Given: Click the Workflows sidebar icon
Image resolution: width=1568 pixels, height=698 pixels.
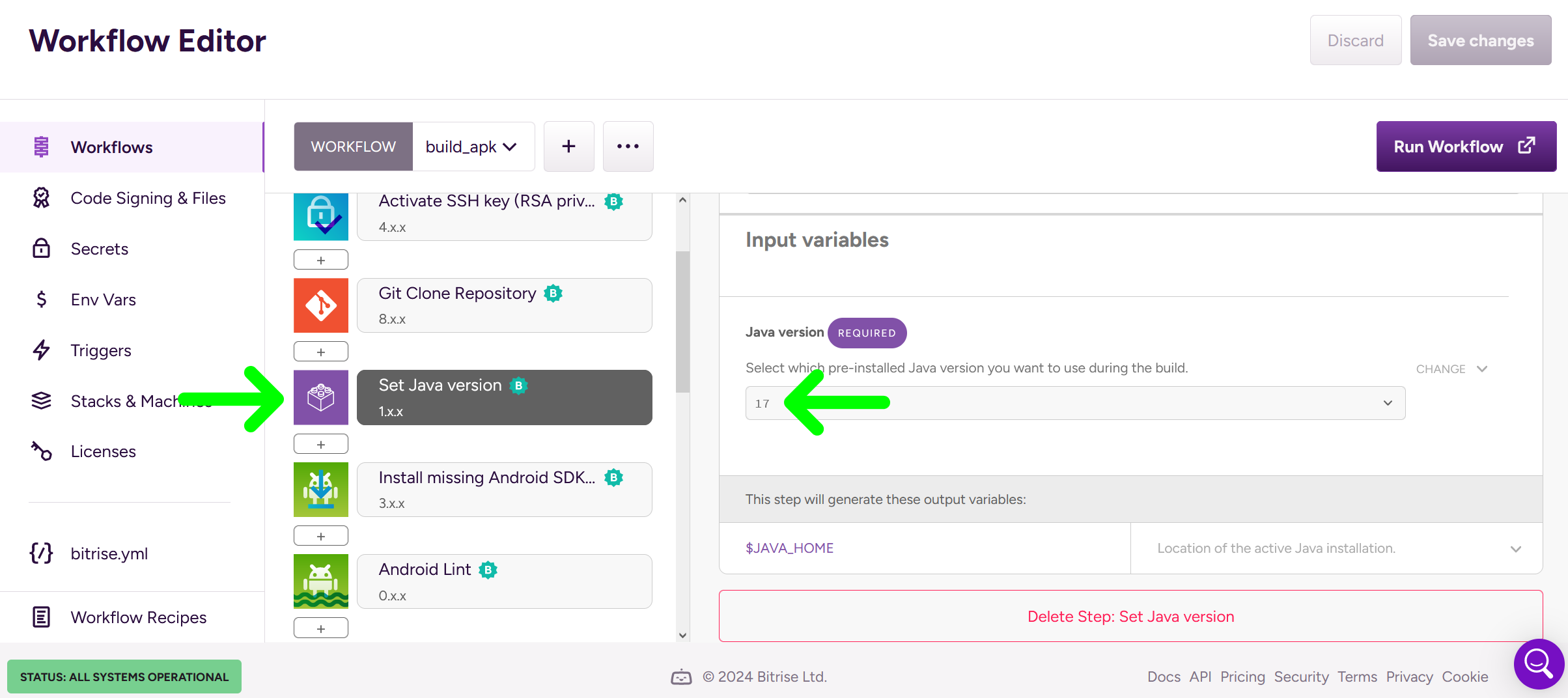Looking at the screenshot, I should pyautogui.click(x=41, y=147).
